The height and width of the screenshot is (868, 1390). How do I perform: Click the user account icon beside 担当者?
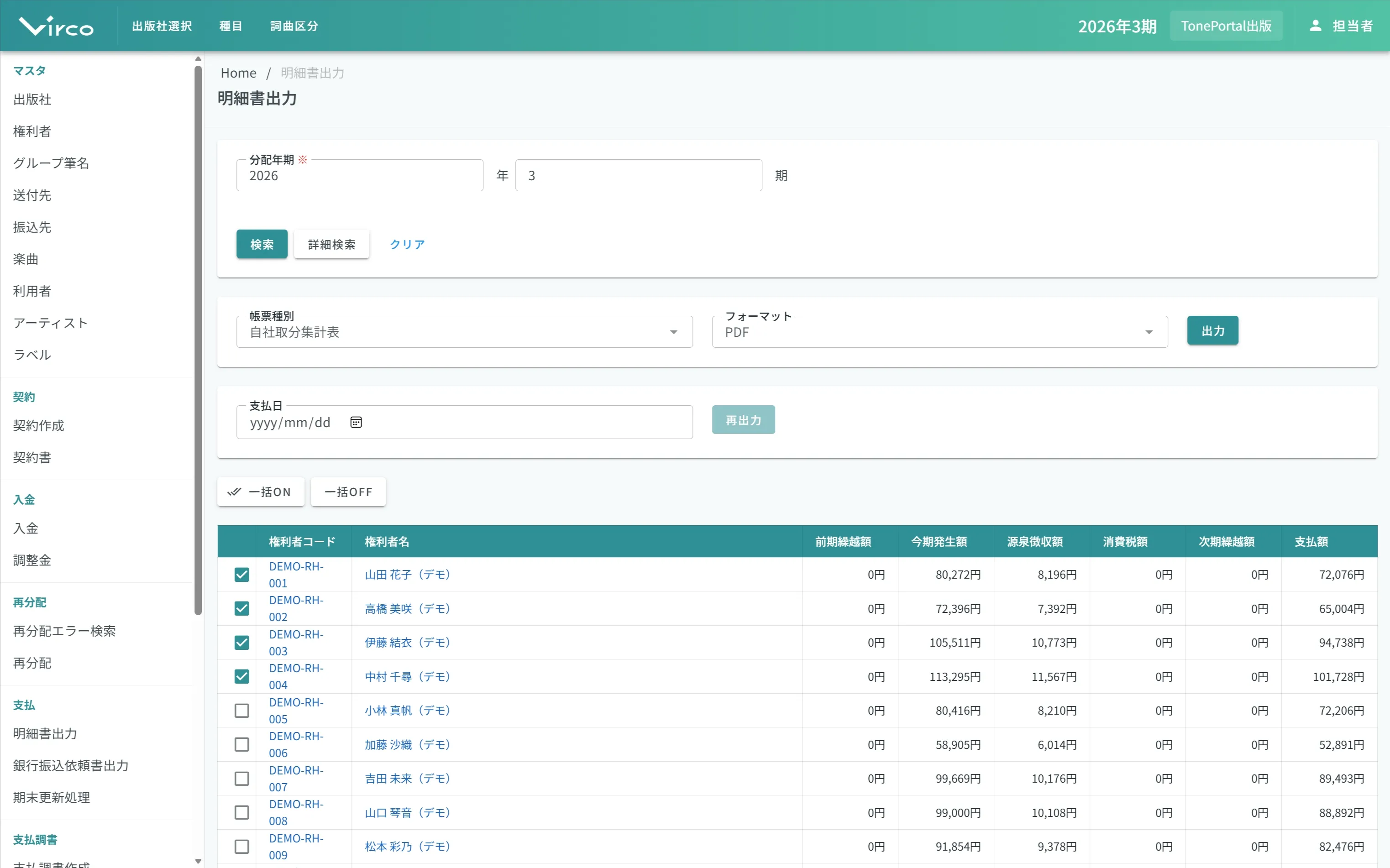1315,26
